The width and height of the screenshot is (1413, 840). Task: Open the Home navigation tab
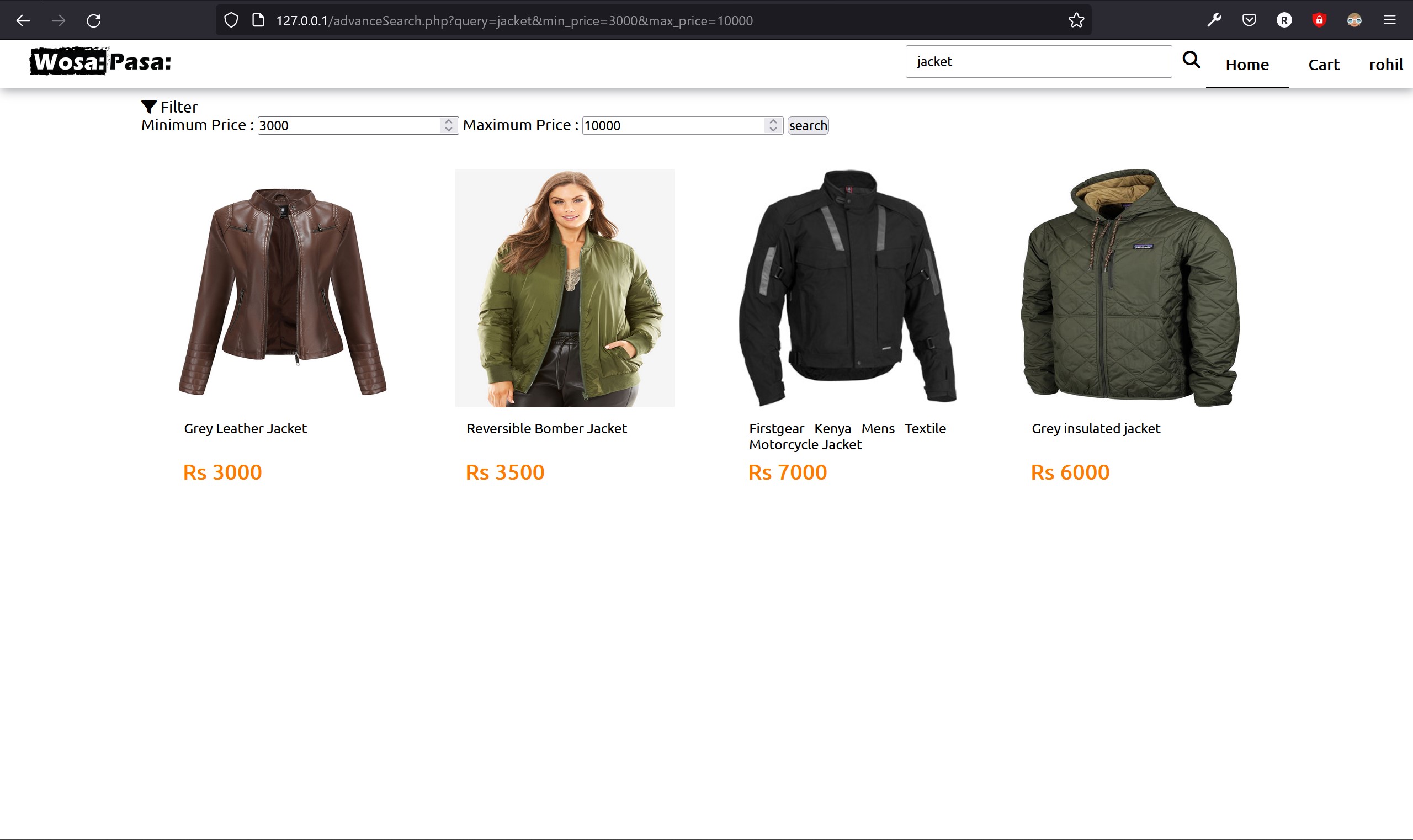pyautogui.click(x=1246, y=65)
